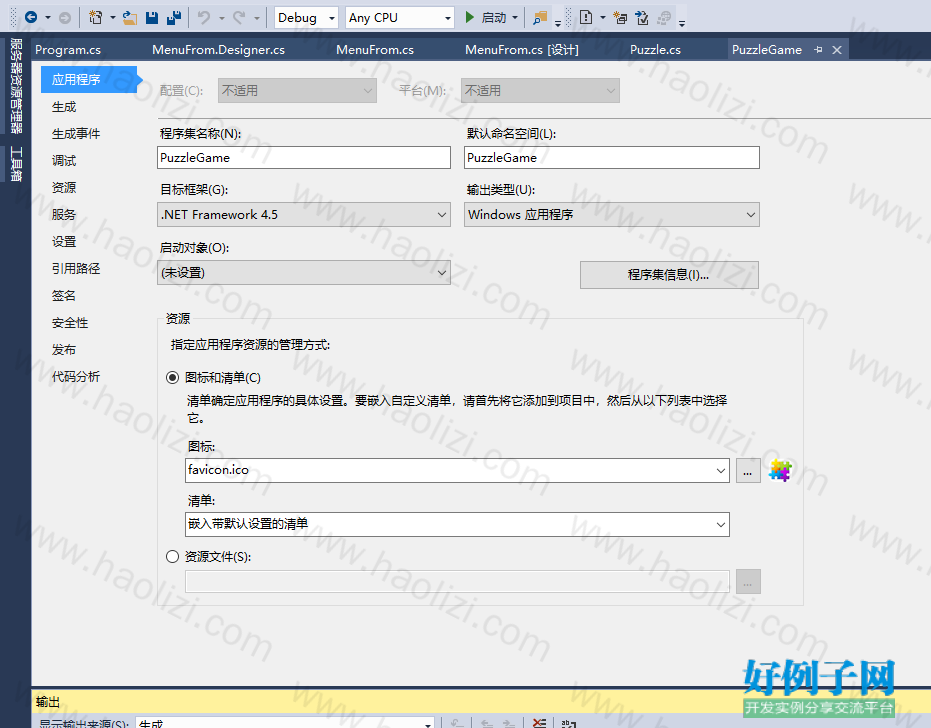Open the 签名 properties page

pos(64,296)
